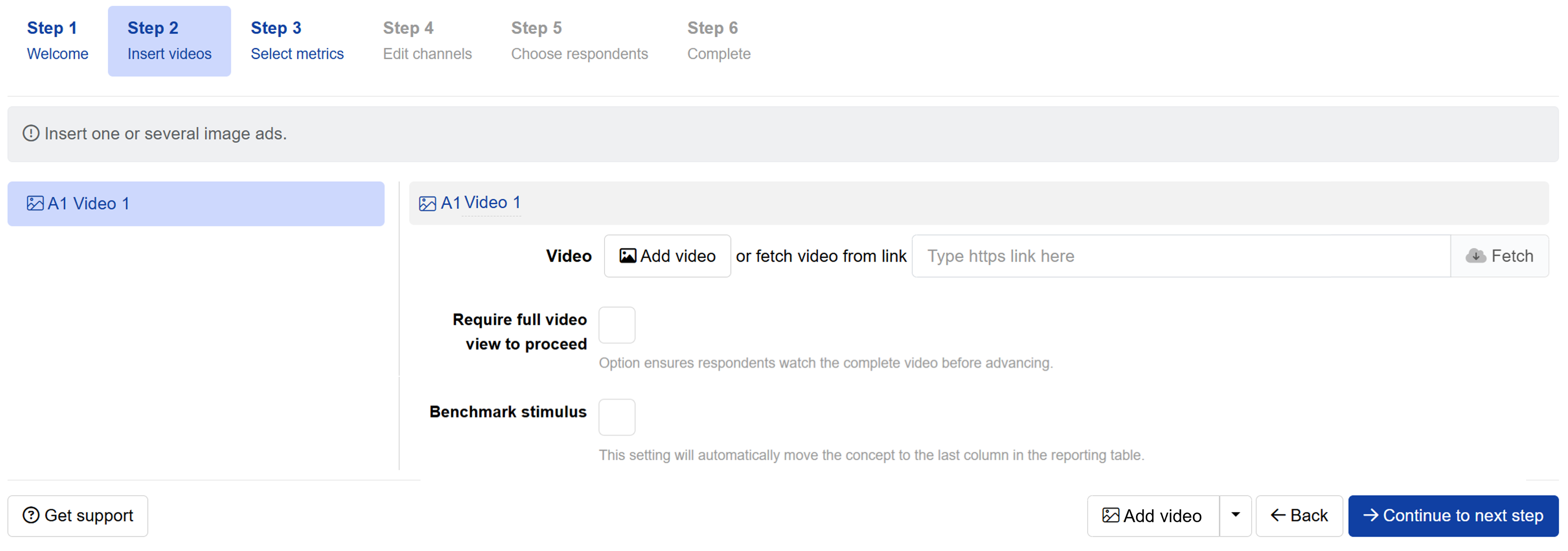Viewport: 1568px width, 551px height.
Task: Click the info icon beside the instruction banner
Action: (31, 133)
